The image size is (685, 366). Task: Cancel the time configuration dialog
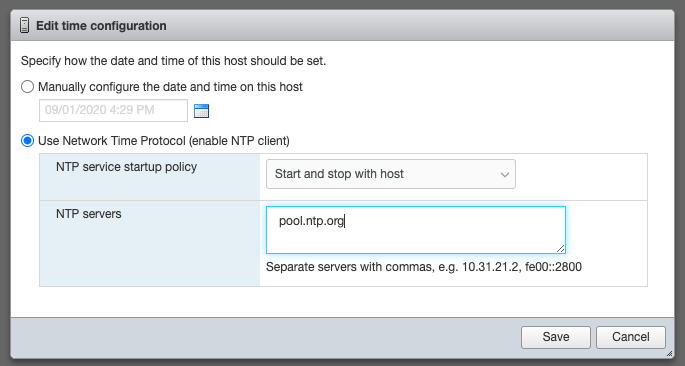630,337
